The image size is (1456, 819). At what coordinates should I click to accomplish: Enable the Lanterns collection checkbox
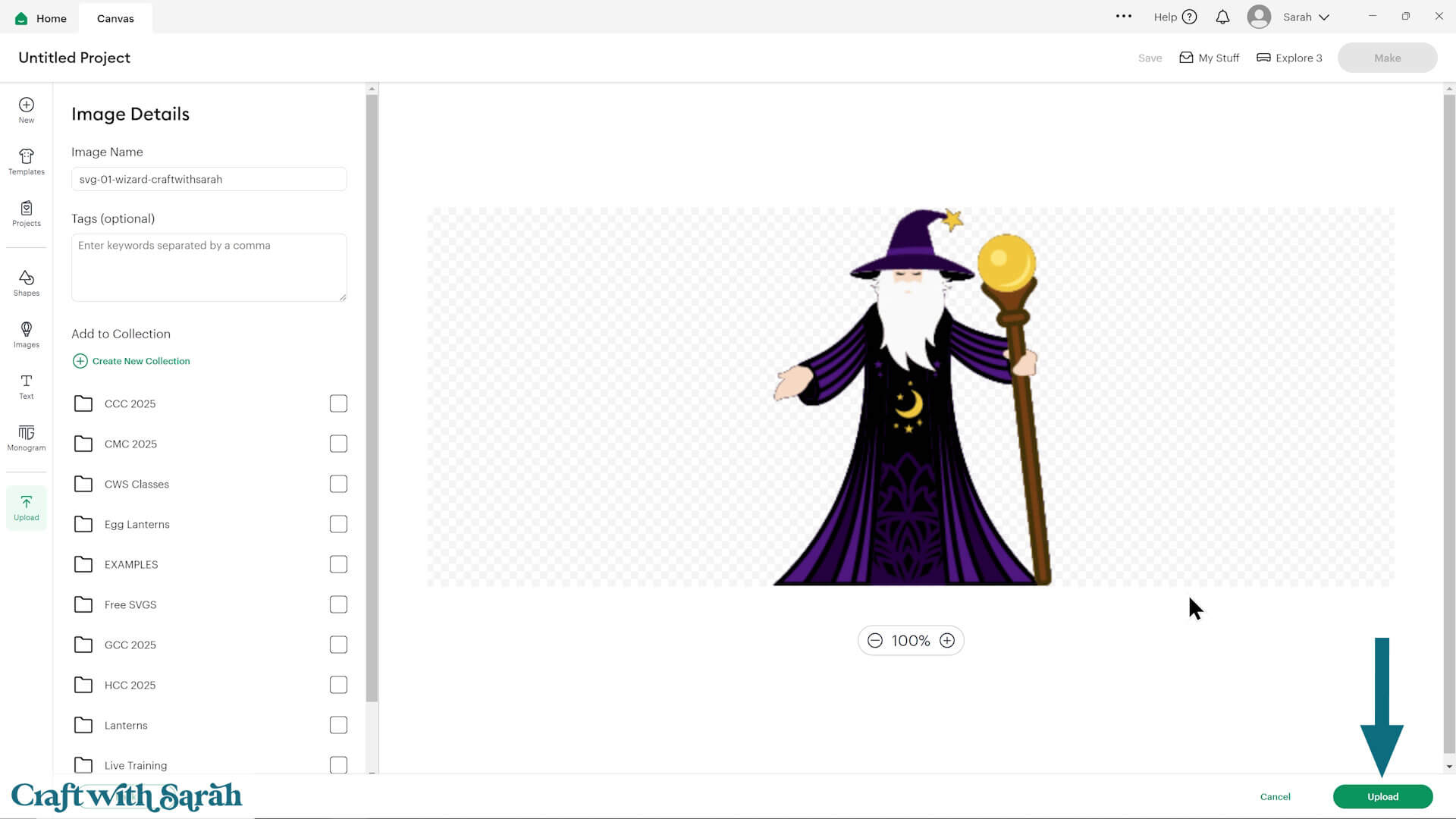pyautogui.click(x=338, y=724)
